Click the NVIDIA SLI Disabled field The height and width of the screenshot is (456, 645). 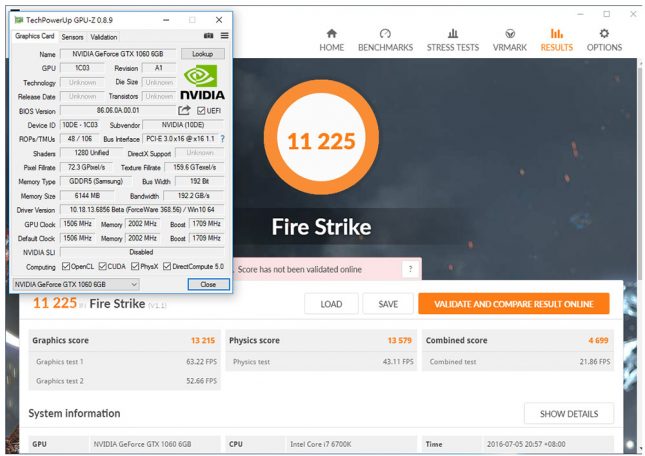click(142, 252)
